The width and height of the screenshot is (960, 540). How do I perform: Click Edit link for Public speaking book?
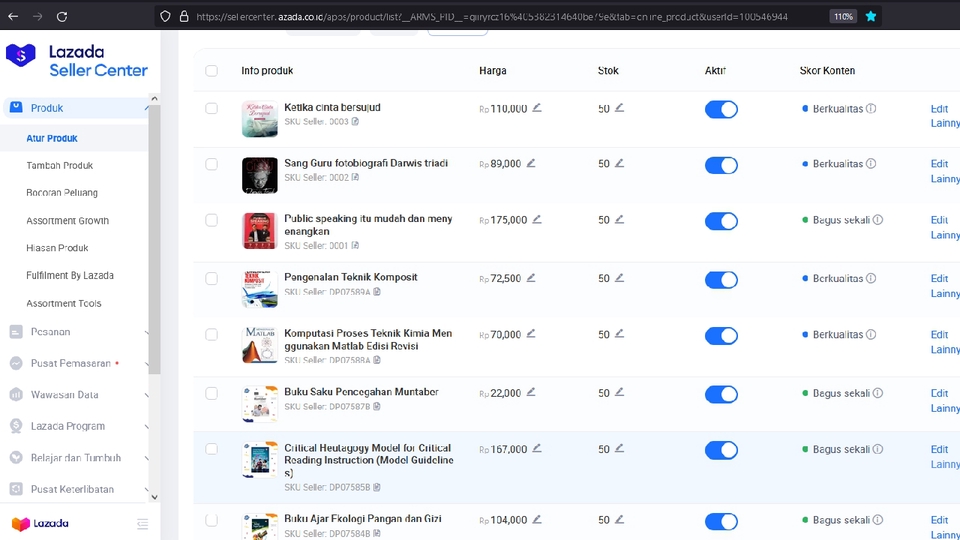(939, 220)
